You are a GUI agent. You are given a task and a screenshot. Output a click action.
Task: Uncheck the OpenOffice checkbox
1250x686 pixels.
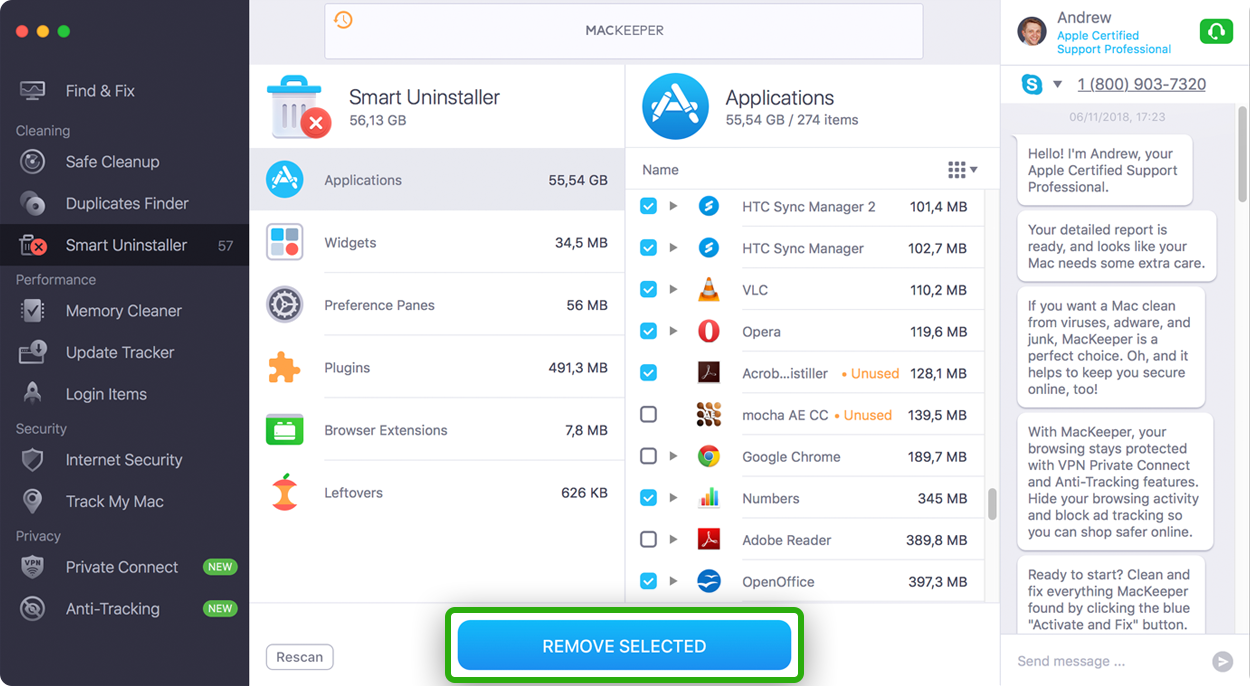(648, 581)
